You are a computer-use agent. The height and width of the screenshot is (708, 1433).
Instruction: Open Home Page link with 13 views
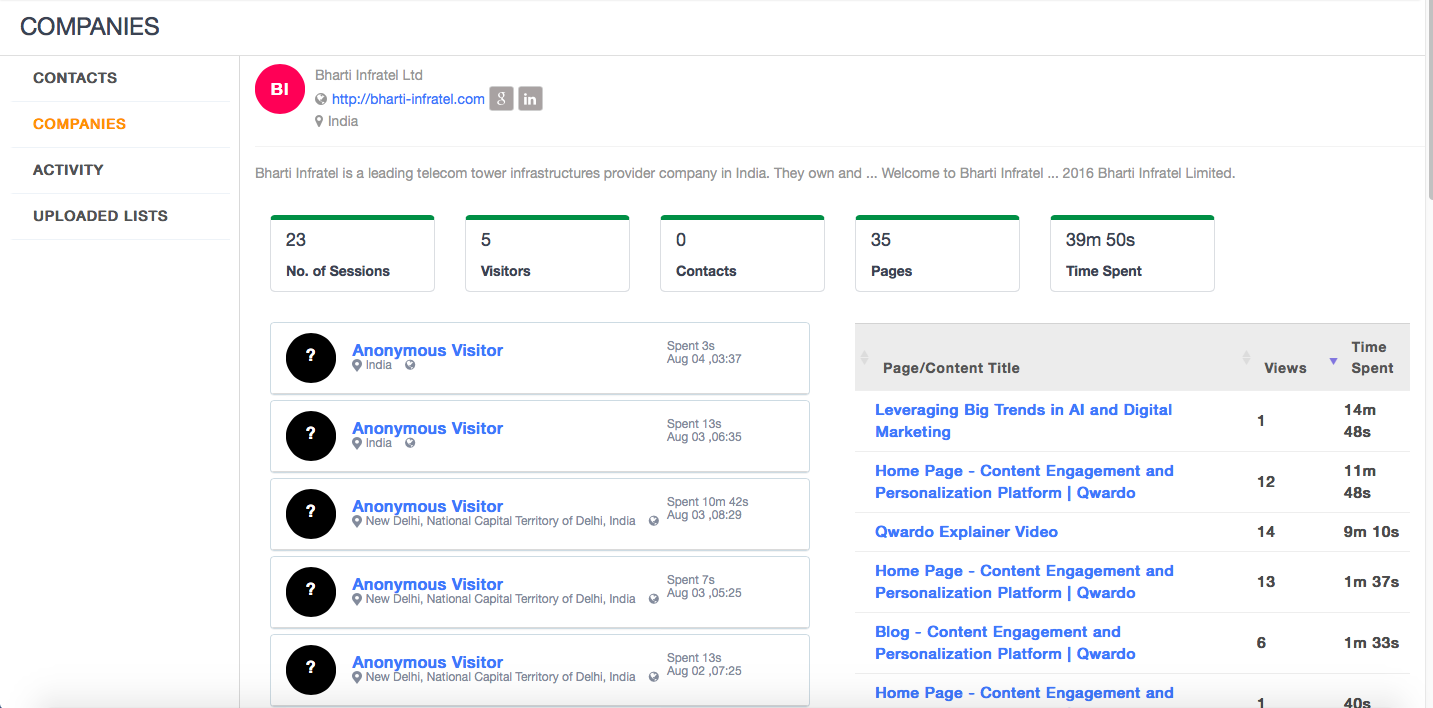point(1024,582)
